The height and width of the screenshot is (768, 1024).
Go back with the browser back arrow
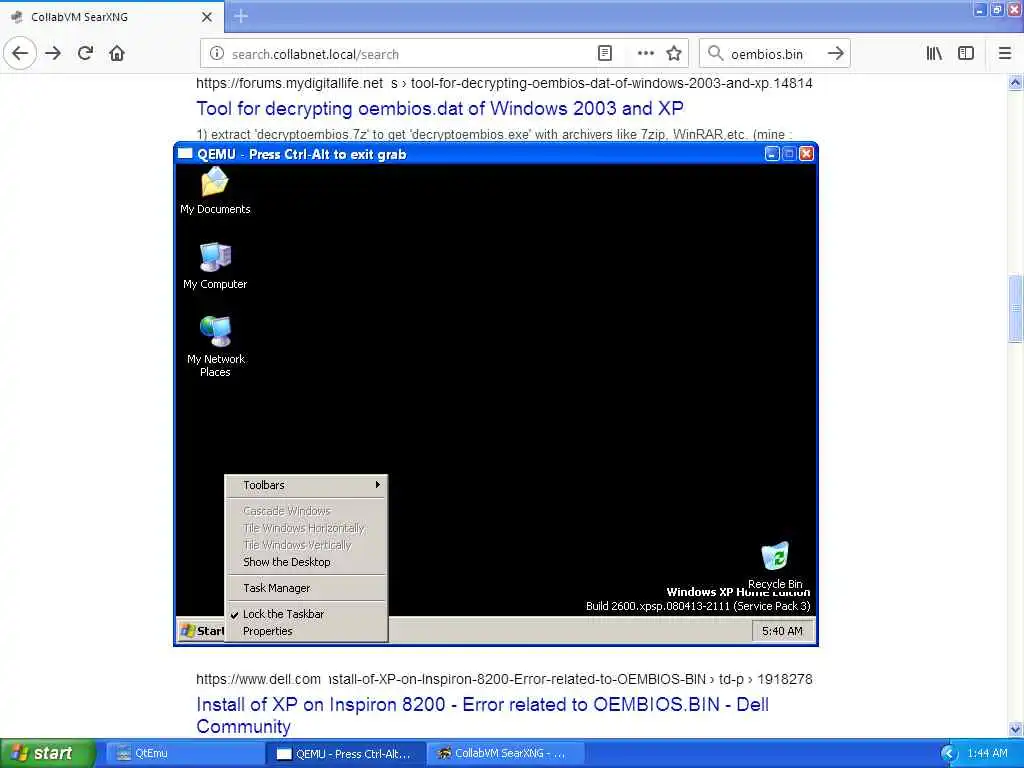click(x=20, y=54)
